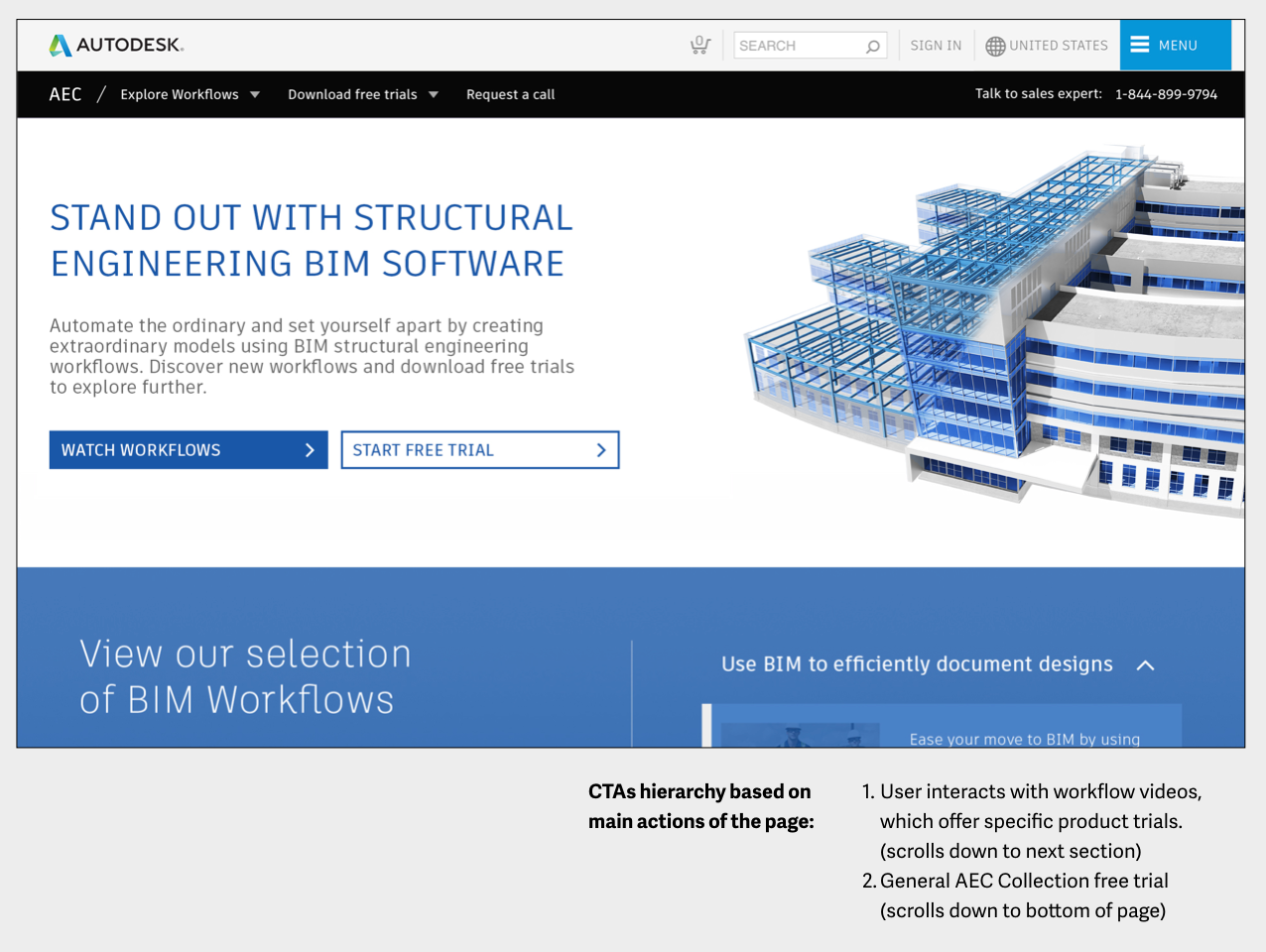
Task: Open the Download free trials menu item
Action: point(352,94)
